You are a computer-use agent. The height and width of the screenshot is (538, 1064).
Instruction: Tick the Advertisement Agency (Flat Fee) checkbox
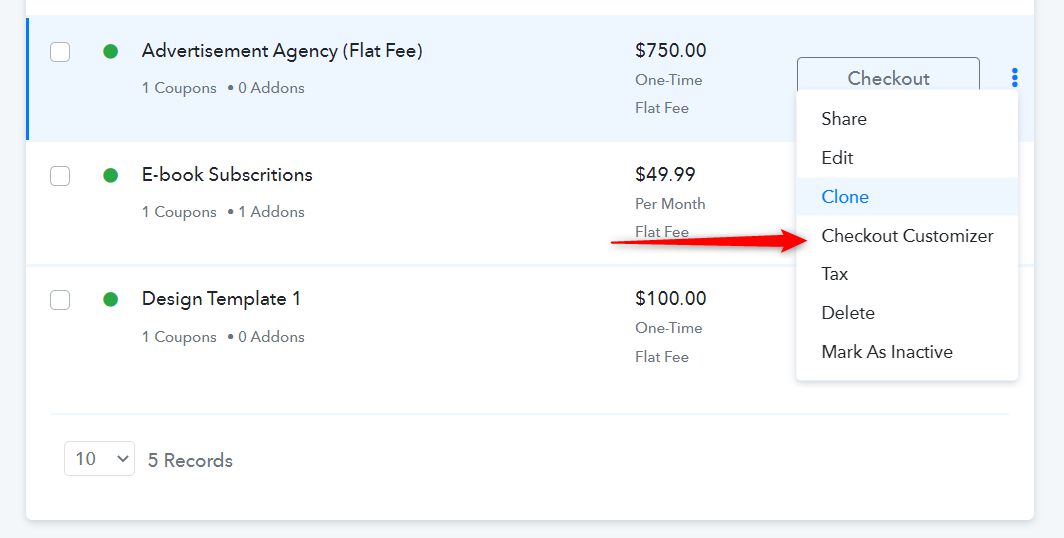[x=60, y=52]
